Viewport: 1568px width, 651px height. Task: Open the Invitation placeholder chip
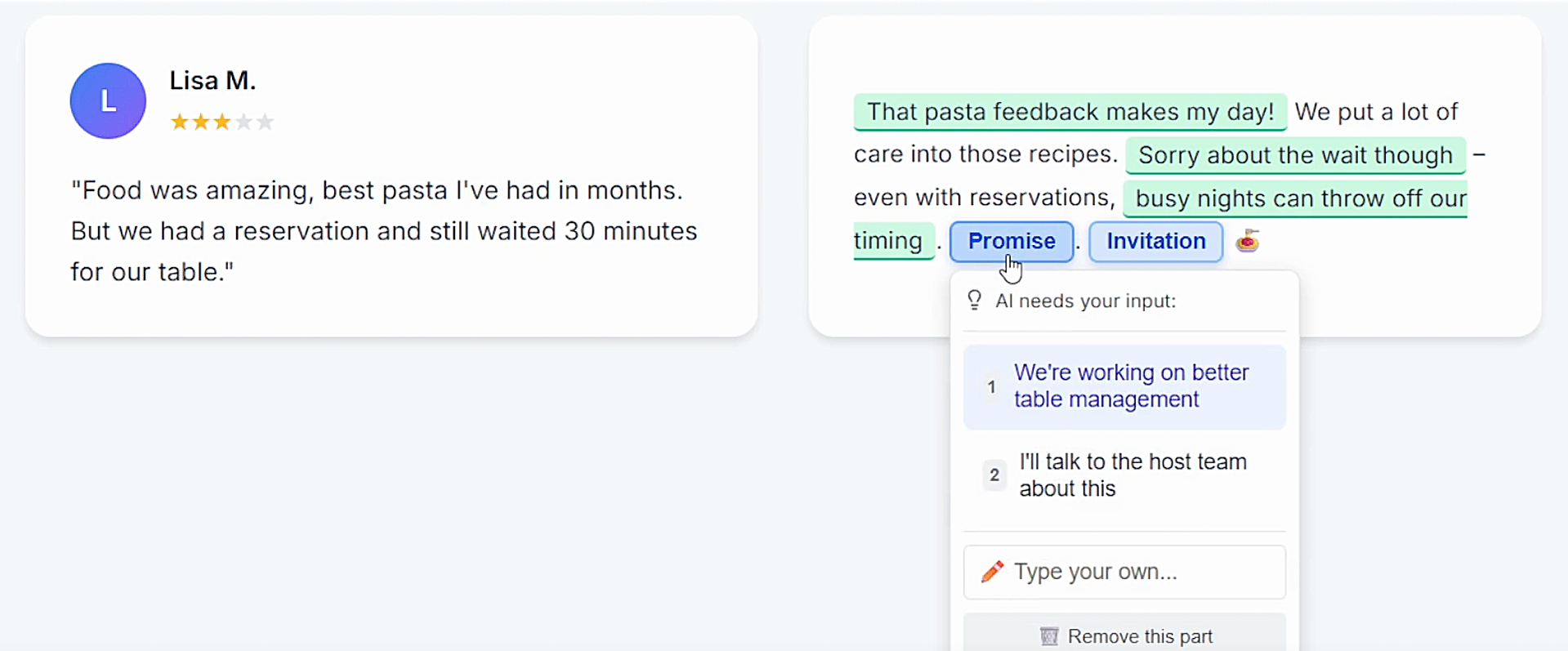click(1155, 242)
